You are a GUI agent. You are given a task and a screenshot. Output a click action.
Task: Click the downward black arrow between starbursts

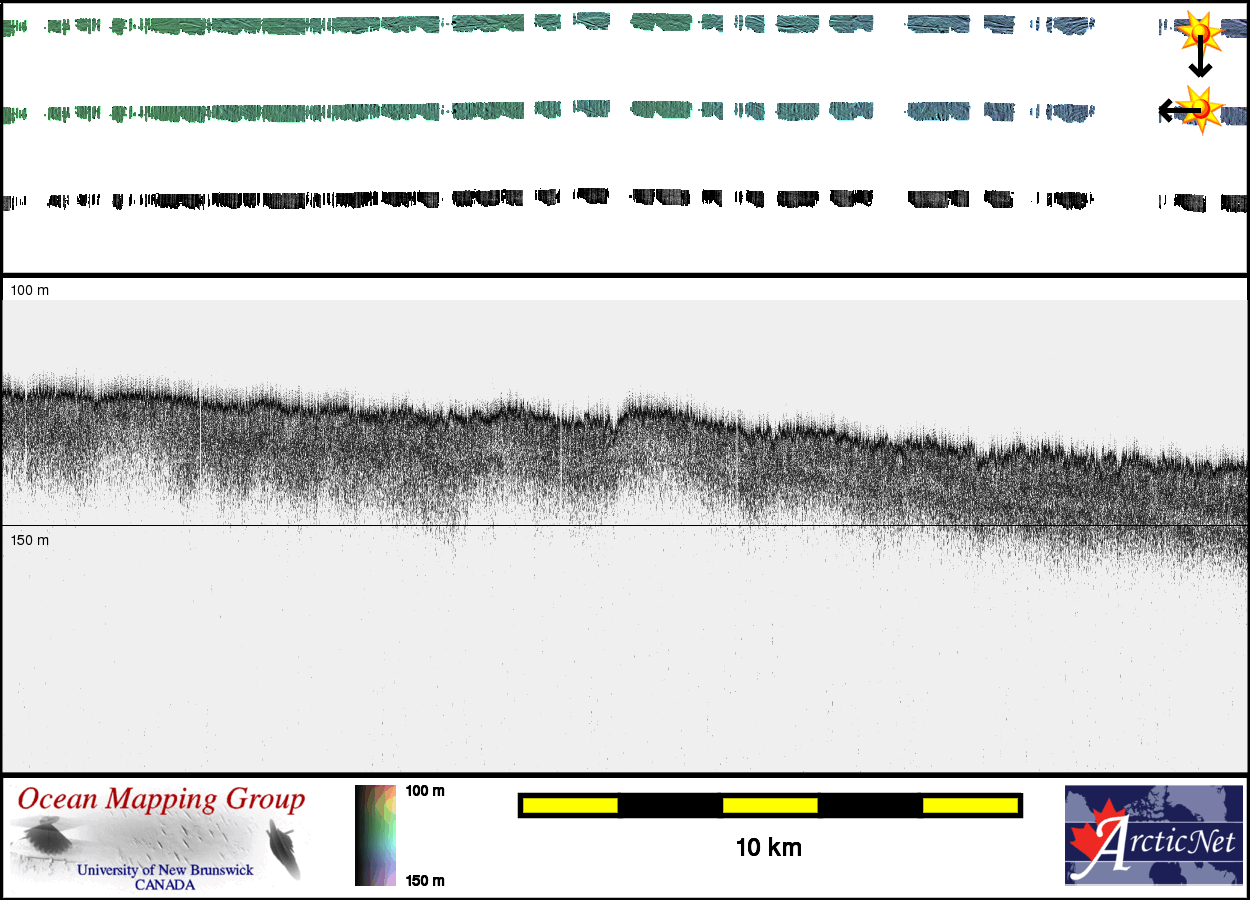pos(1200,60)
